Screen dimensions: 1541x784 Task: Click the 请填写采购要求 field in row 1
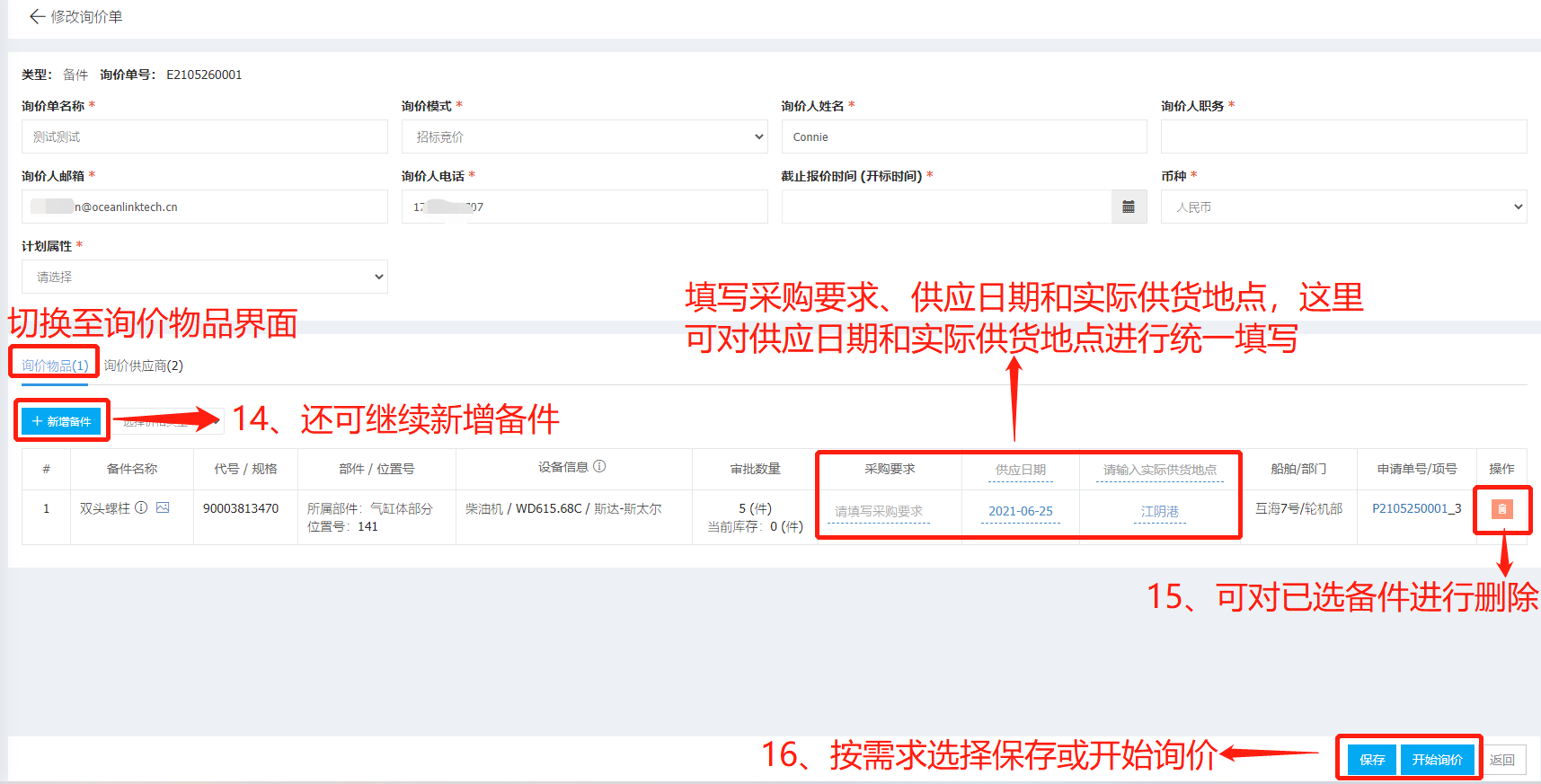pos(878,511)
